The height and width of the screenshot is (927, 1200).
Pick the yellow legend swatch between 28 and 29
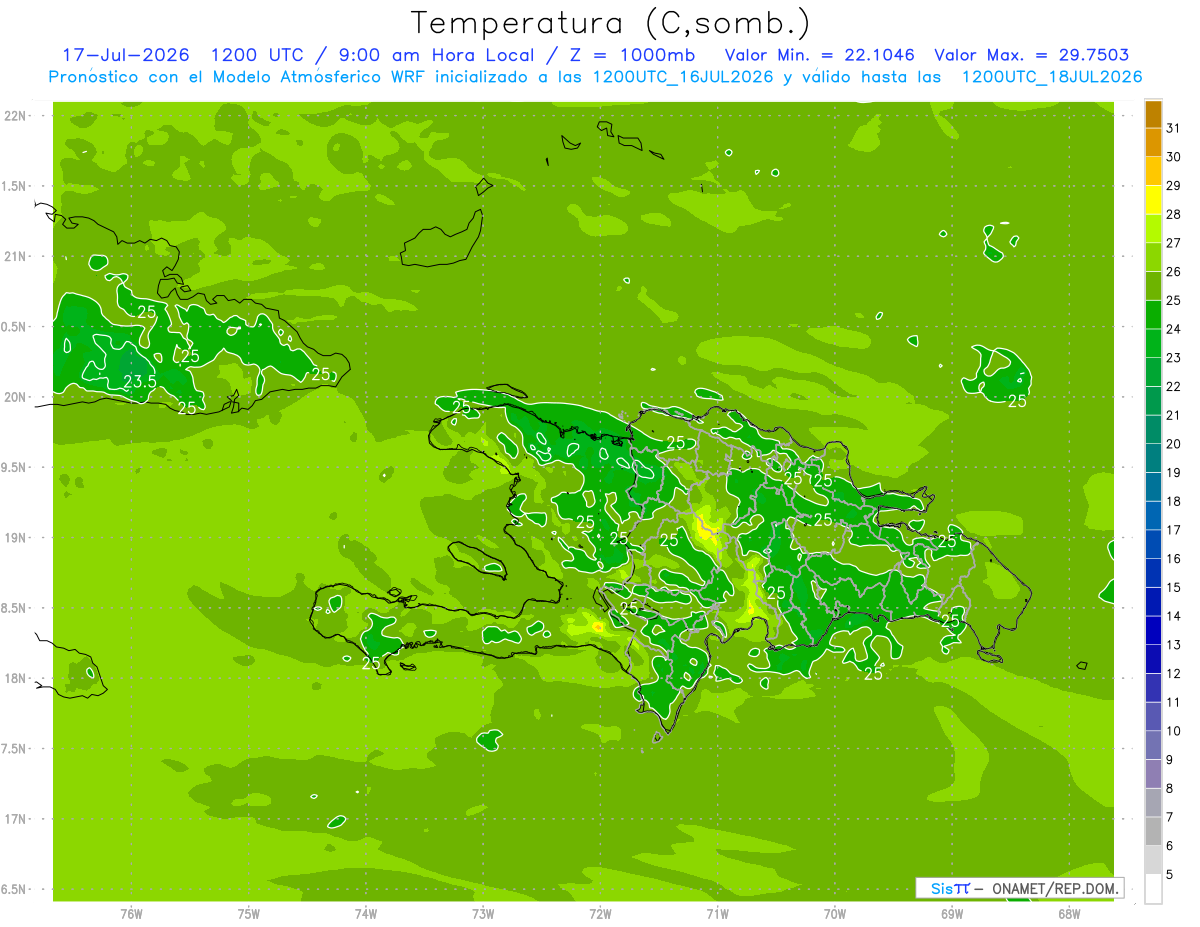pos(1153,200)
